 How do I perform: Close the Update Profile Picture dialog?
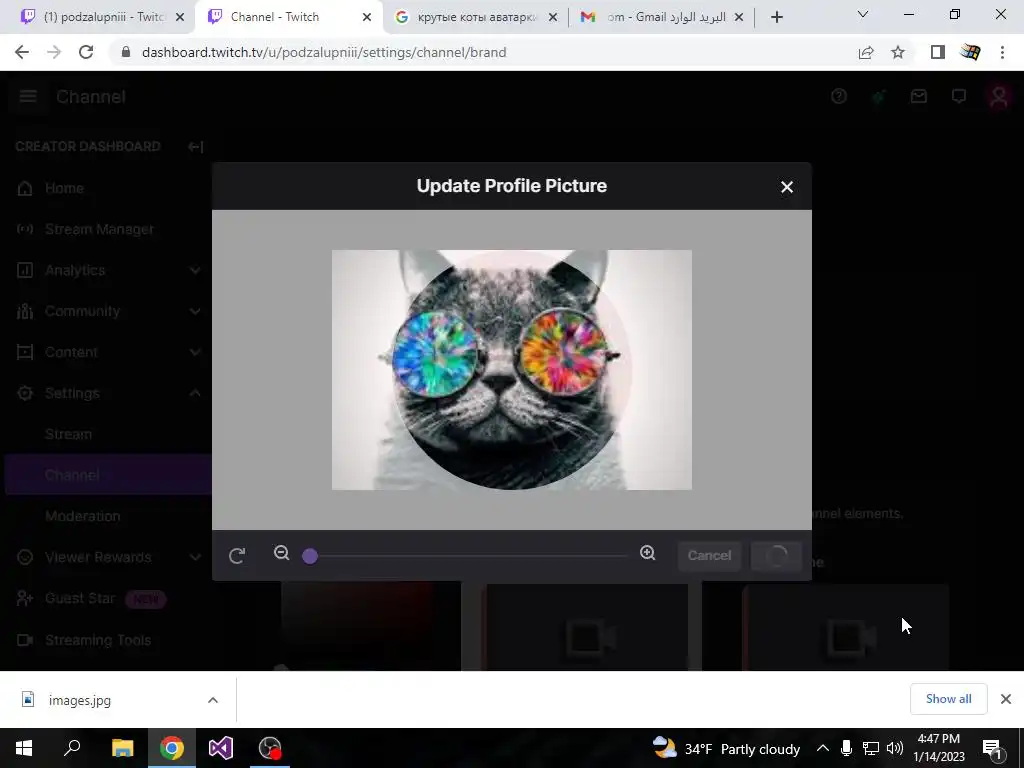click(786, 187)
